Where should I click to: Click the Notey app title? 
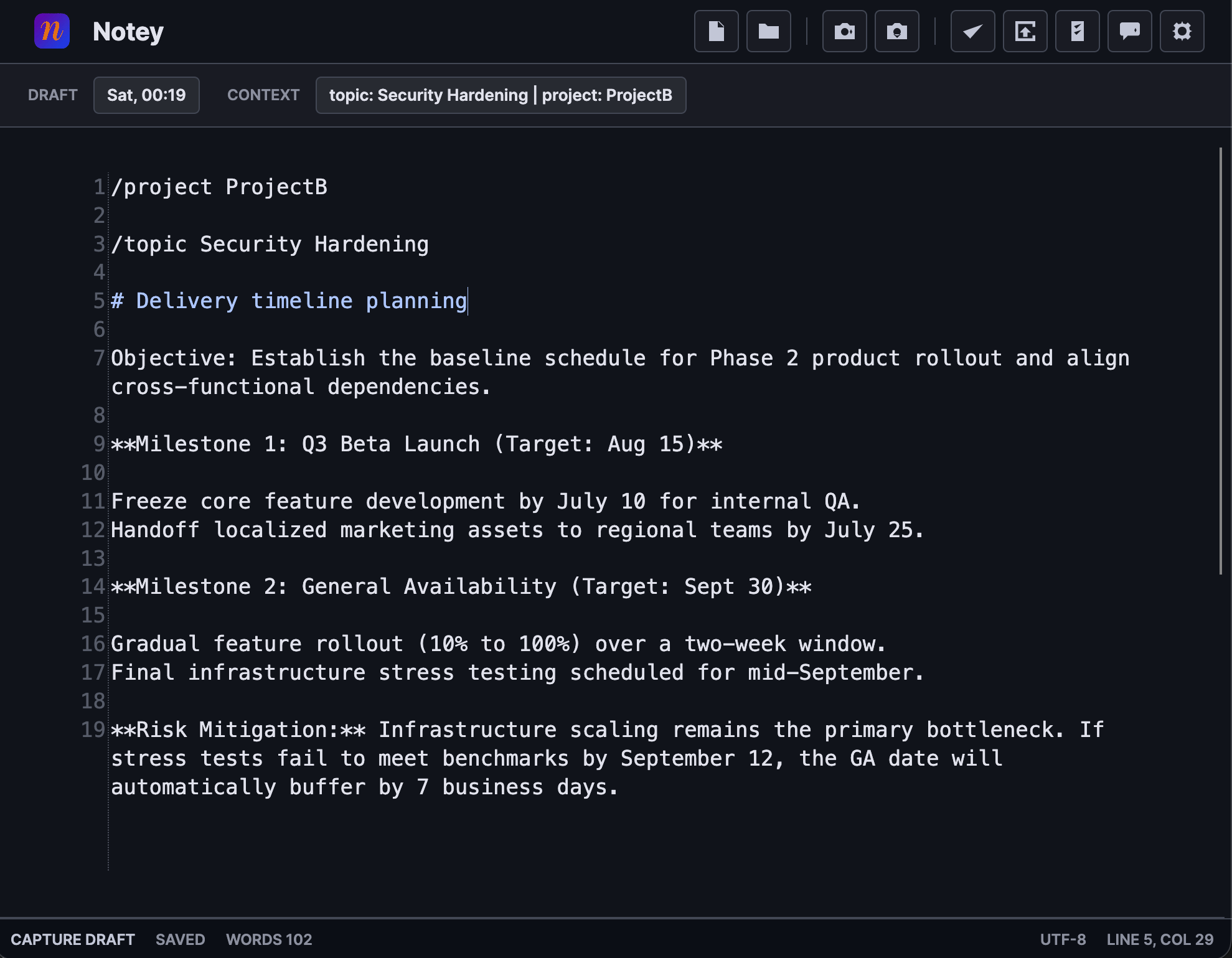pyautogui.click(x=128, y=32)
